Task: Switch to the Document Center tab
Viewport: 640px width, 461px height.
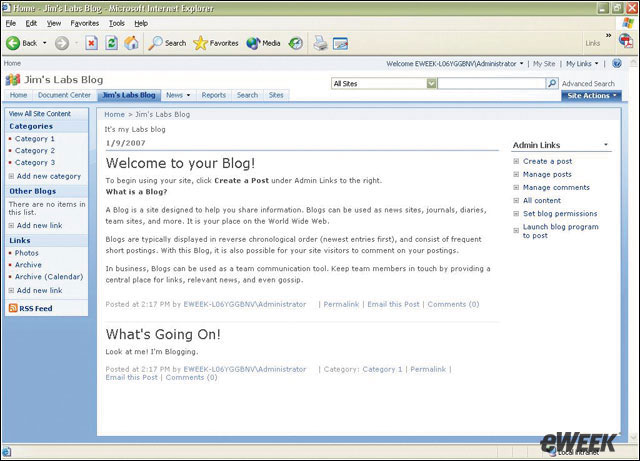Action: pos(64,95)
